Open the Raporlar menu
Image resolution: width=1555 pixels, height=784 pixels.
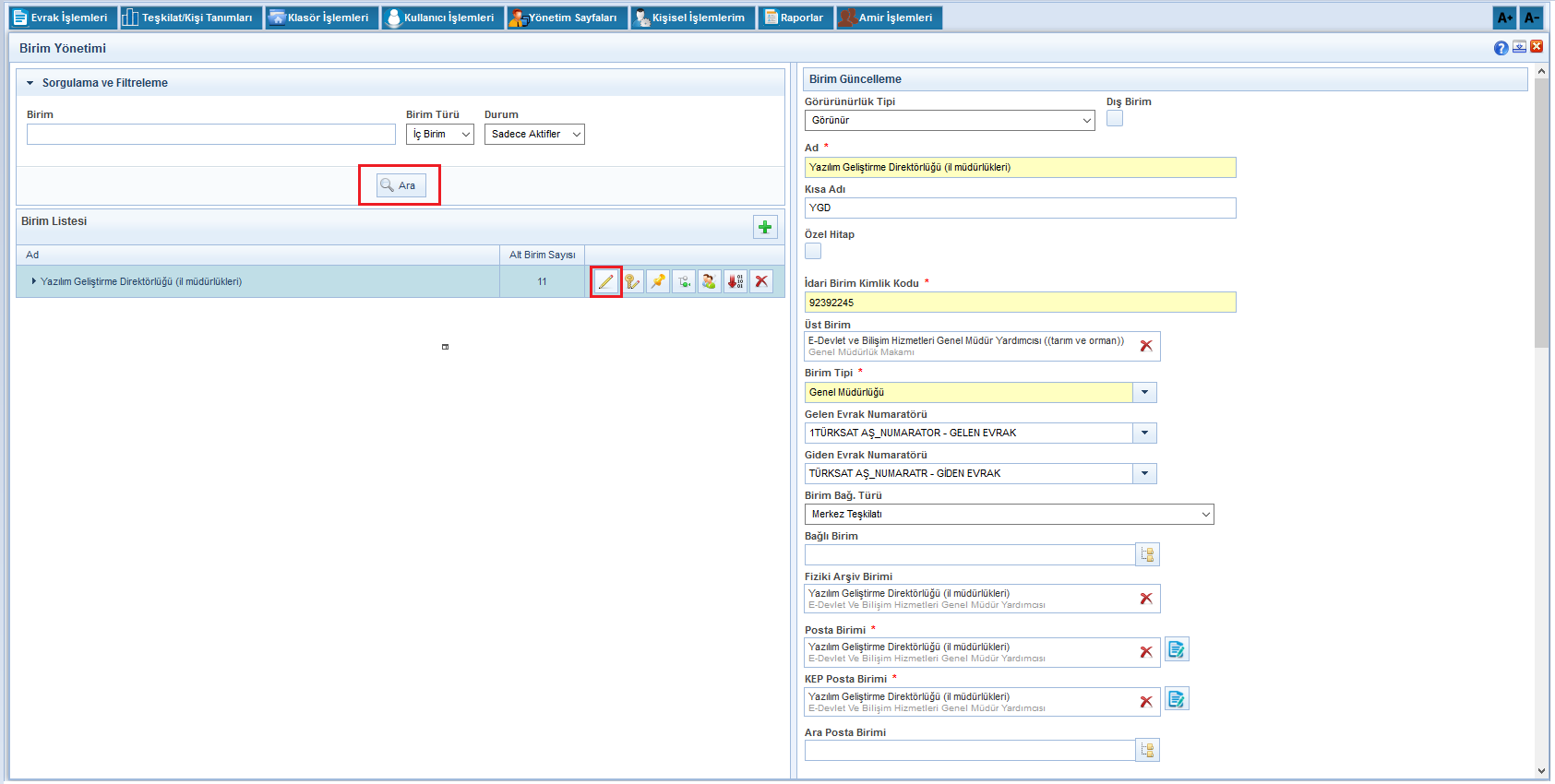795,18
